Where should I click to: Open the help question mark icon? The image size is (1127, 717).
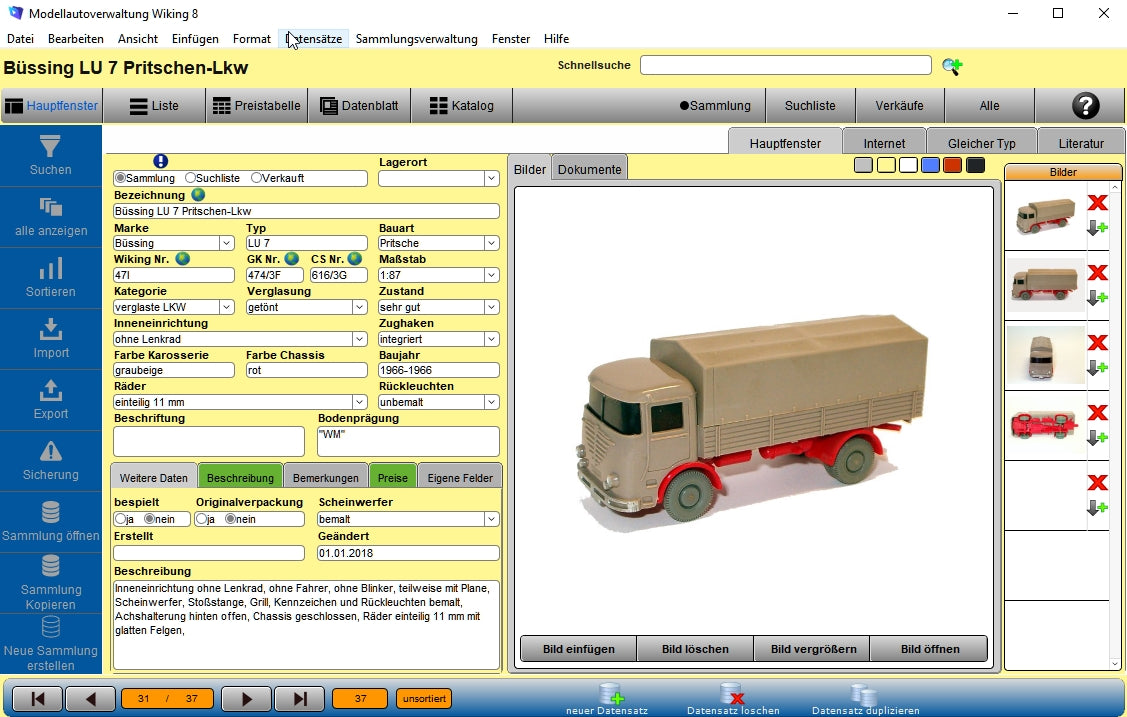click(1084, 106)
